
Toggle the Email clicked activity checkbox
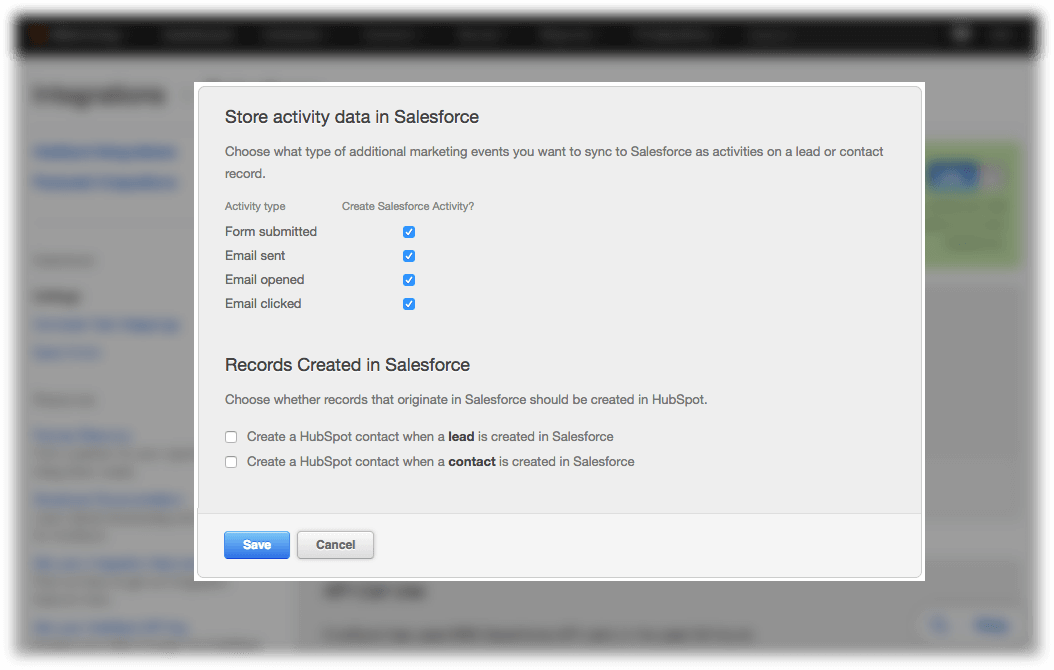[x=409, y=304]
